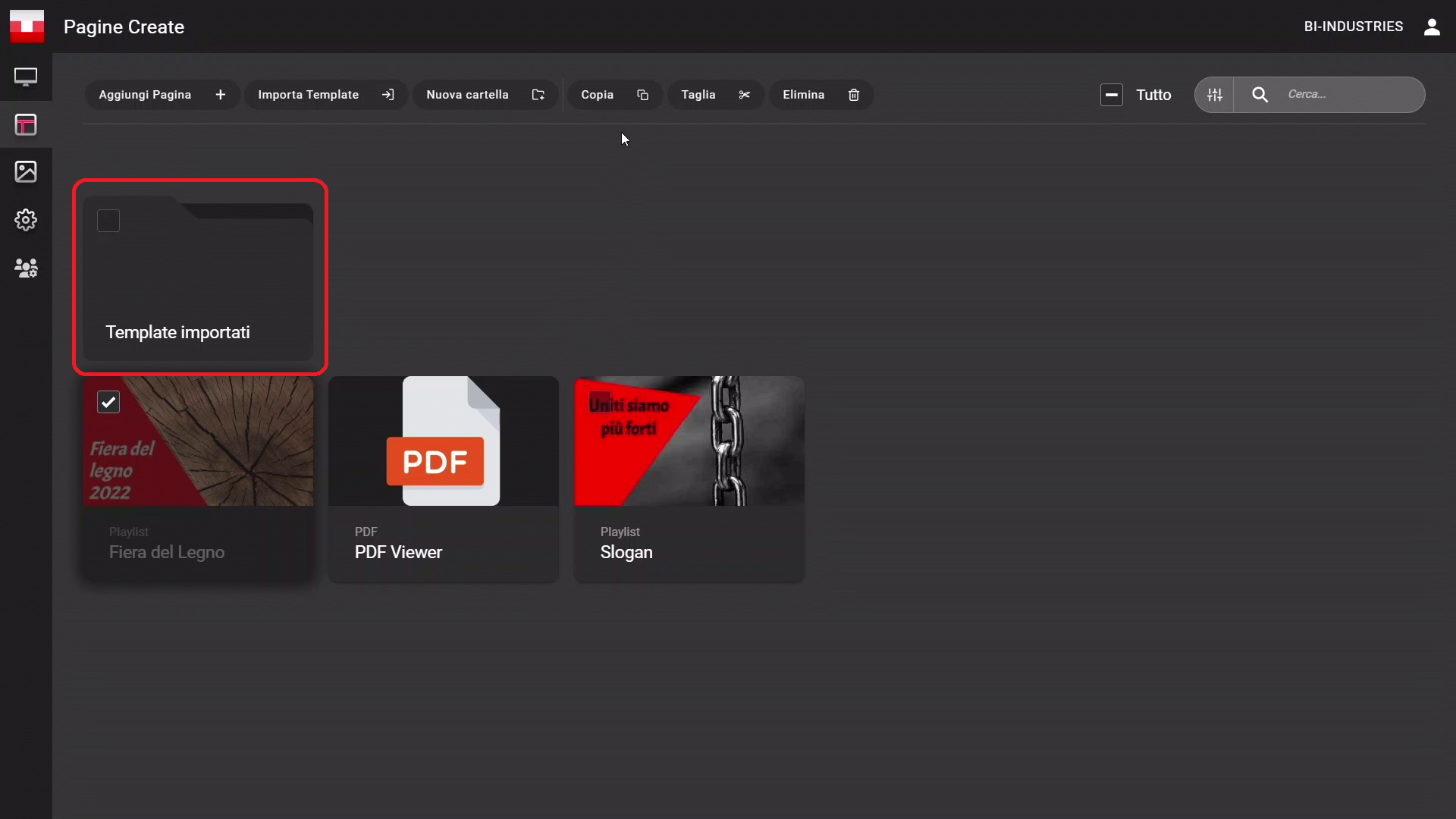
Task: Click the user account profile icon
Action: 1432,27
